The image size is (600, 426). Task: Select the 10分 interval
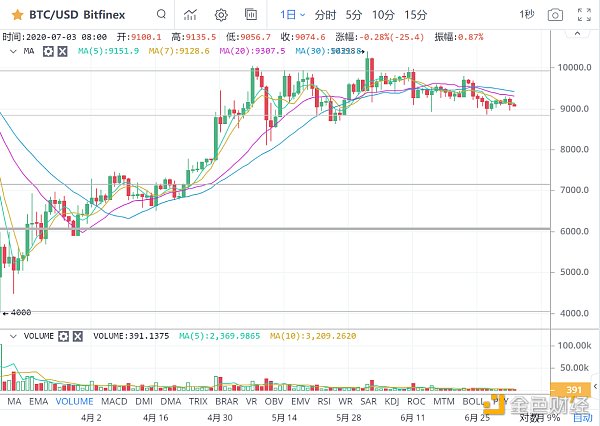(383, 15)
